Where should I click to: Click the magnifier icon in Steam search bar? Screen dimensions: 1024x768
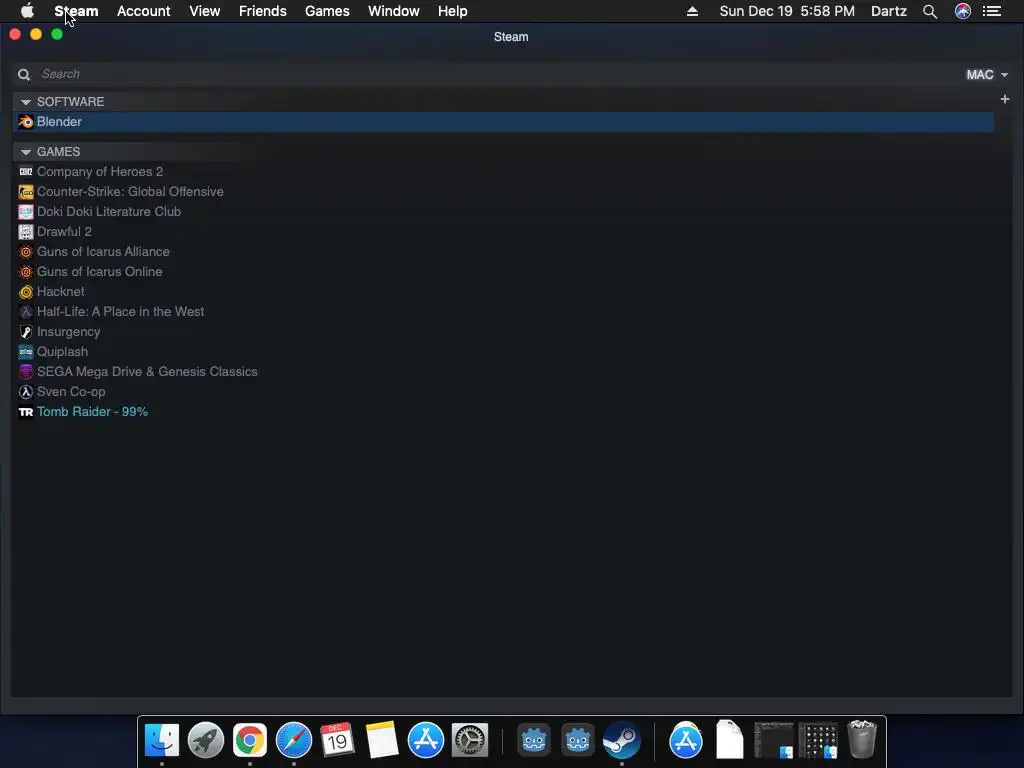24,74
